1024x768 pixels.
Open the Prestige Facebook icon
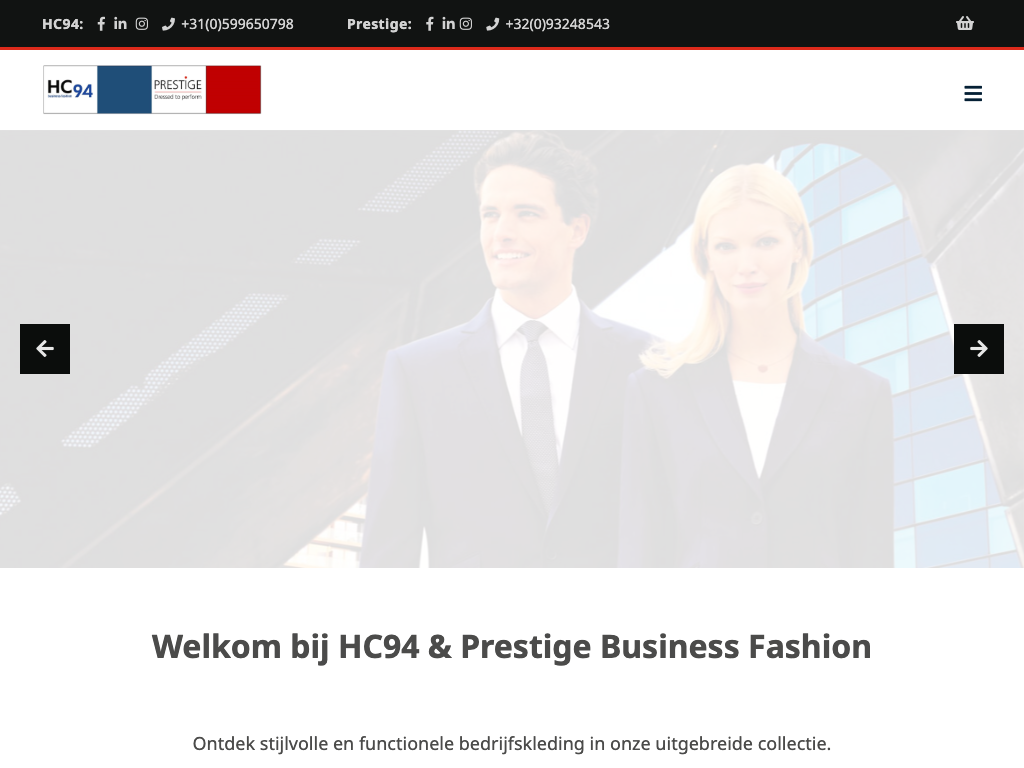tap(430, 24)
